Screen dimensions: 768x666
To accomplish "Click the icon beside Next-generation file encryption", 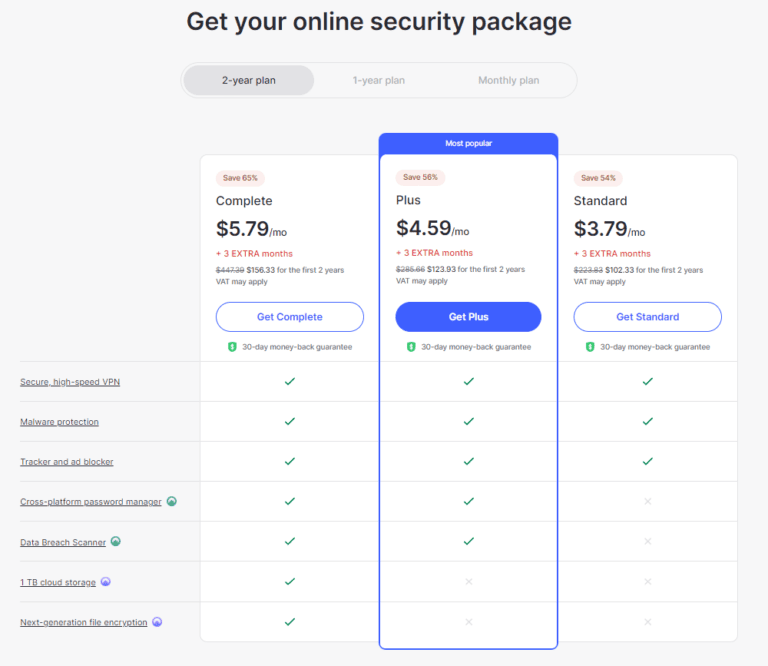I will pos(157,621).
